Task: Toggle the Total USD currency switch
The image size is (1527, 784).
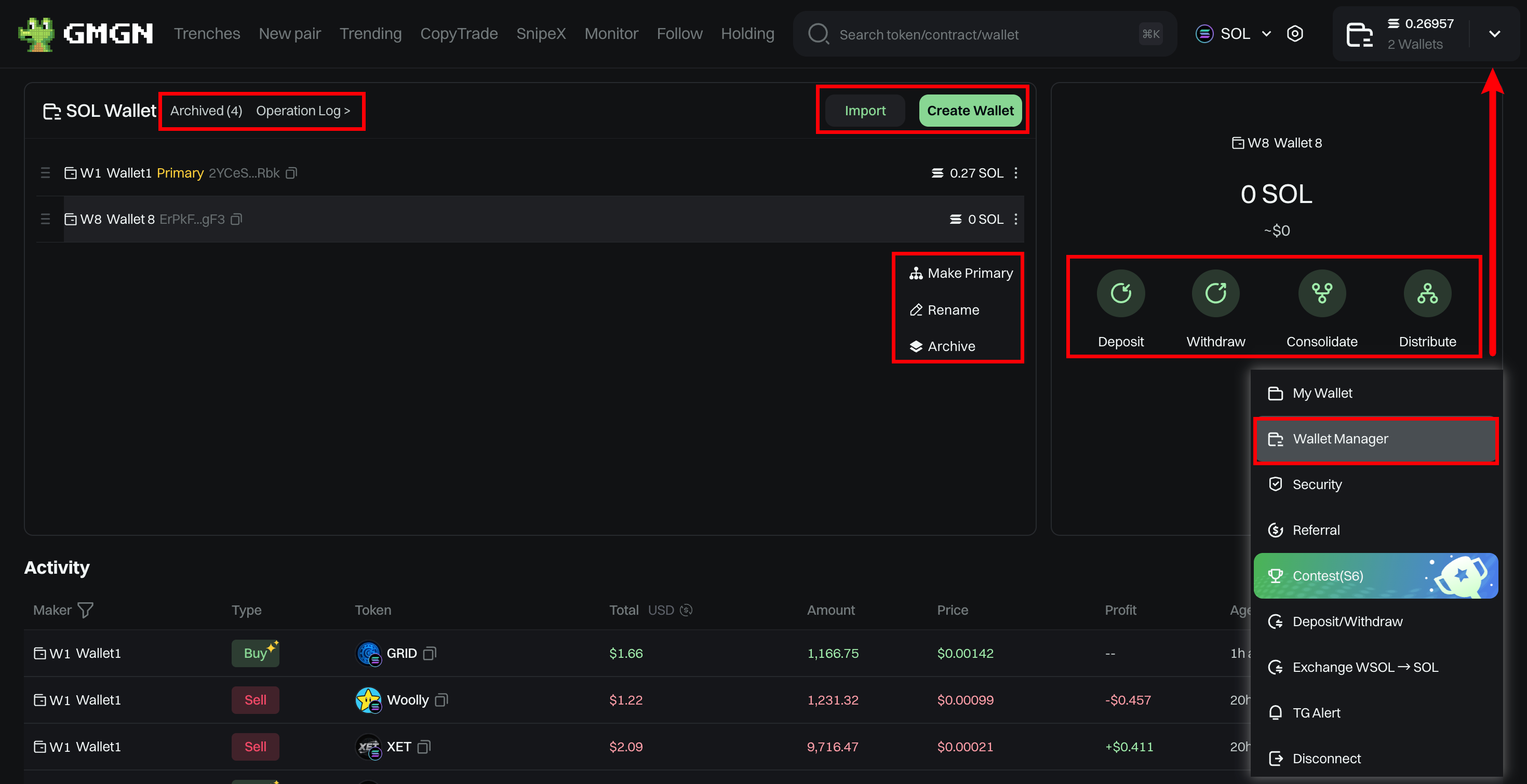Action: tap(686, 610)
